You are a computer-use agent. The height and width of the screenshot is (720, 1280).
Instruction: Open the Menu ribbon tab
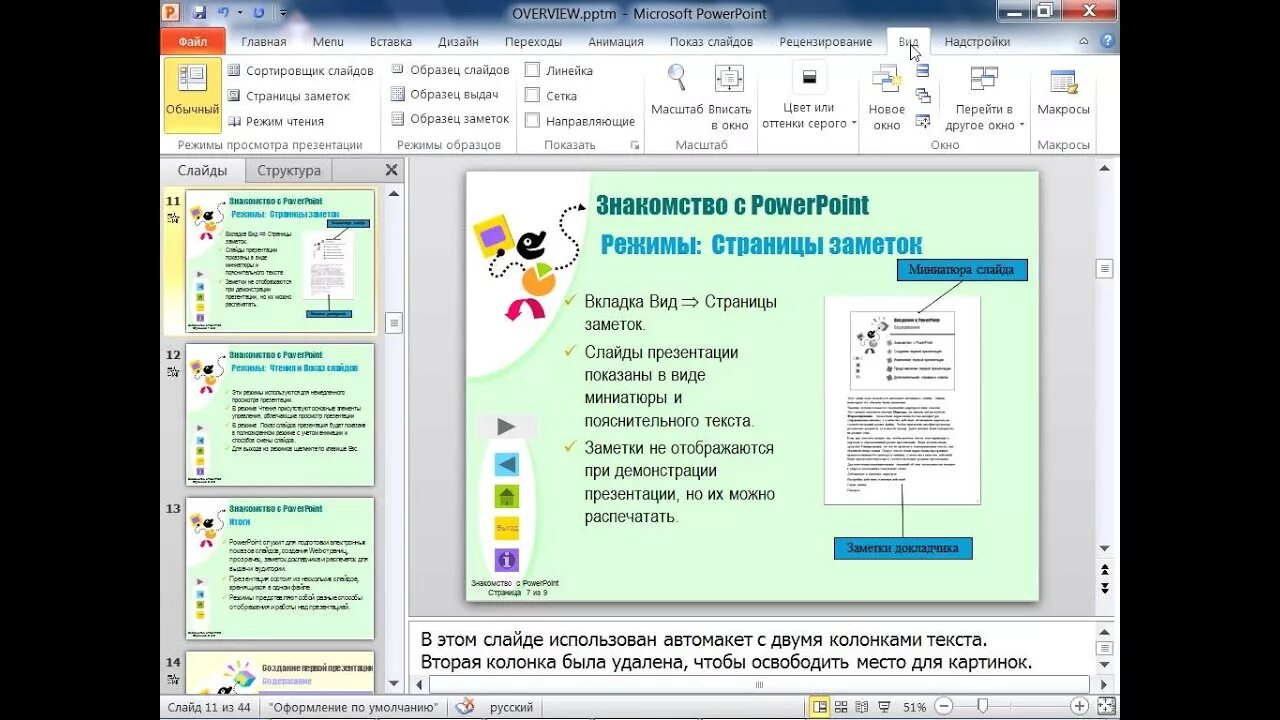coord(328,42)
